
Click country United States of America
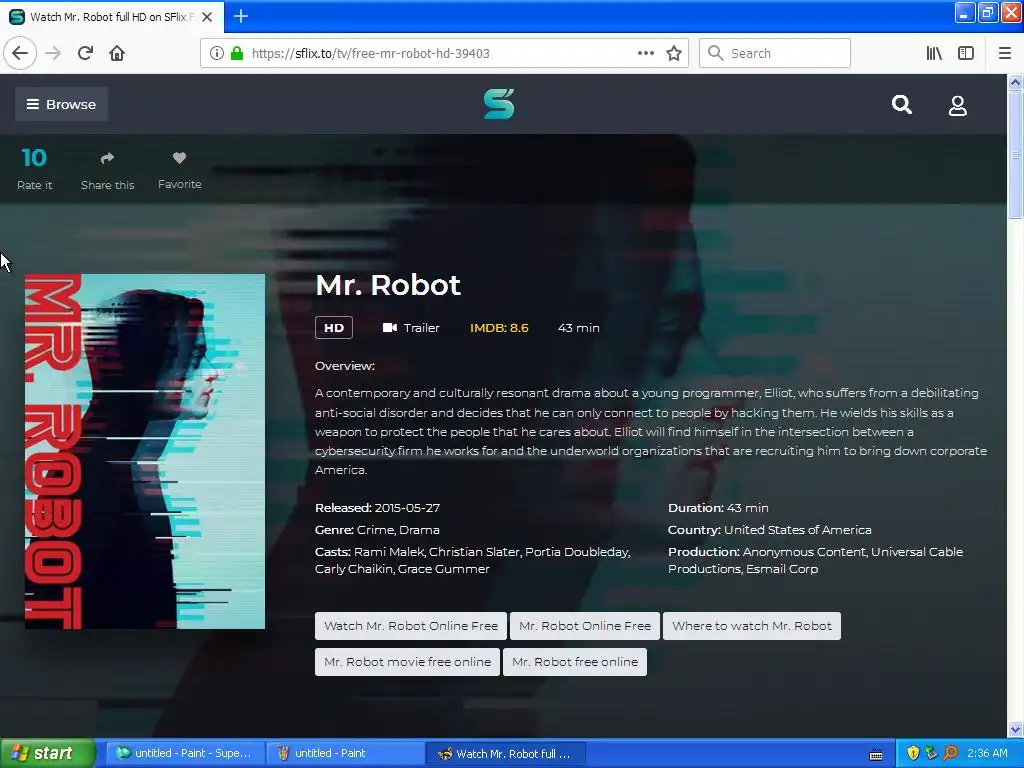tap(797, 530)
